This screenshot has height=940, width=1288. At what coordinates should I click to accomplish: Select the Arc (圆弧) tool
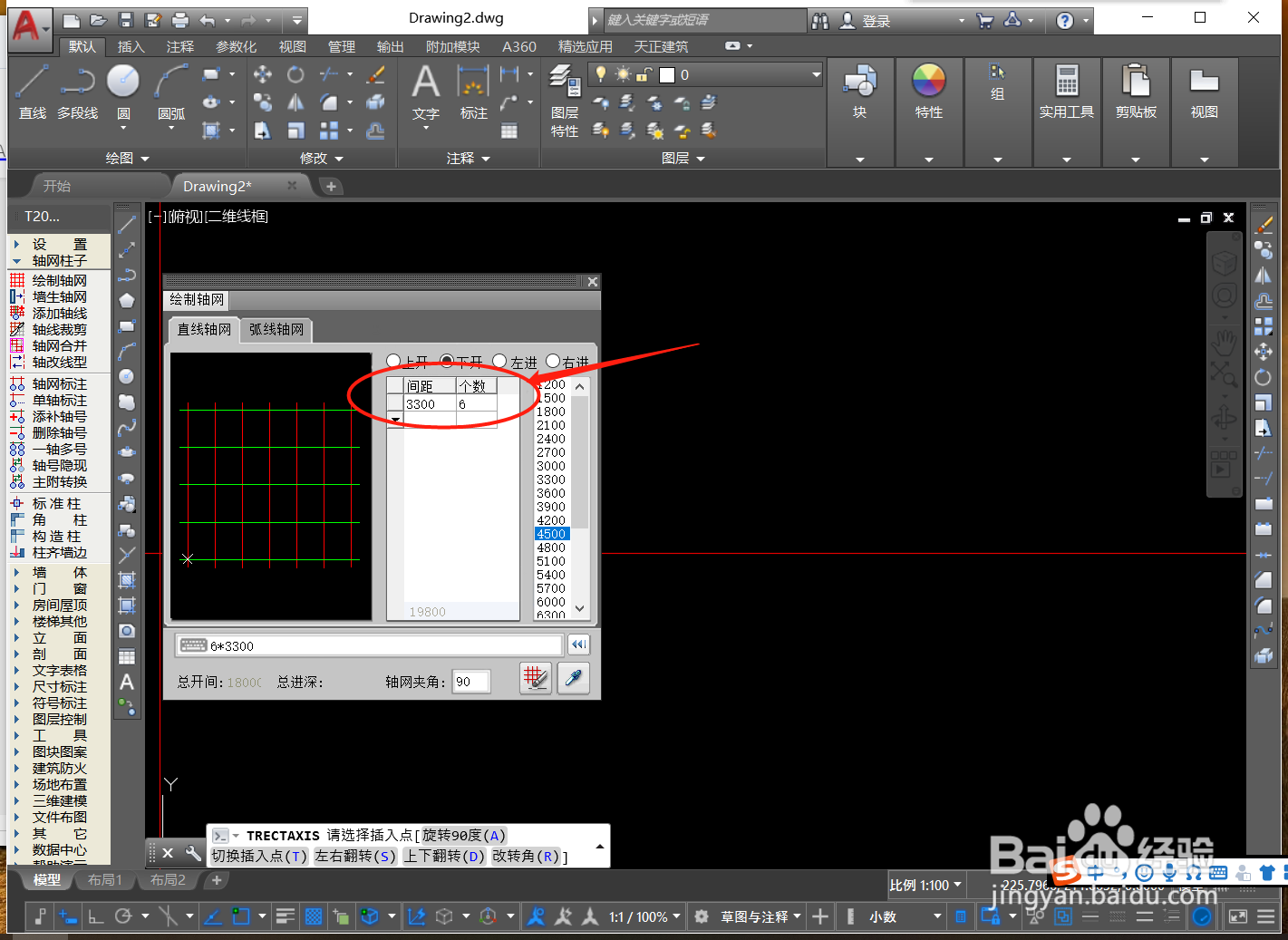tap(171, 92)
